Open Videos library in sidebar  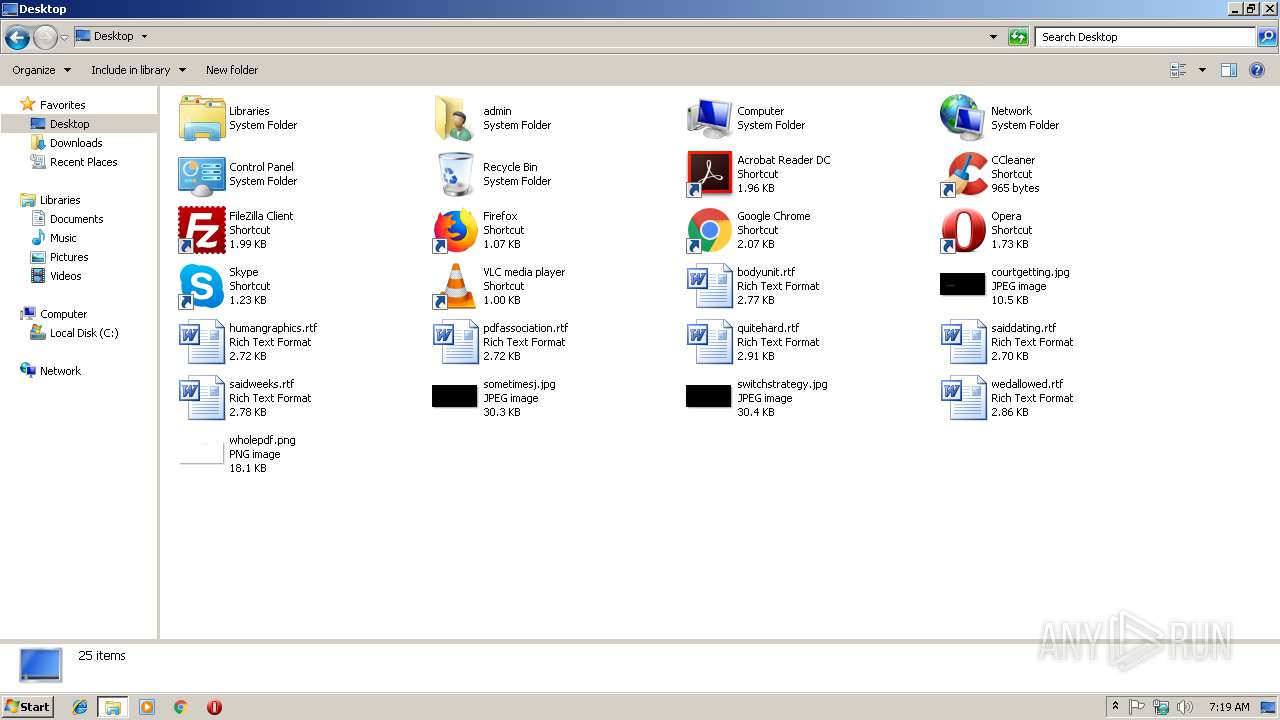coord(65,276)
